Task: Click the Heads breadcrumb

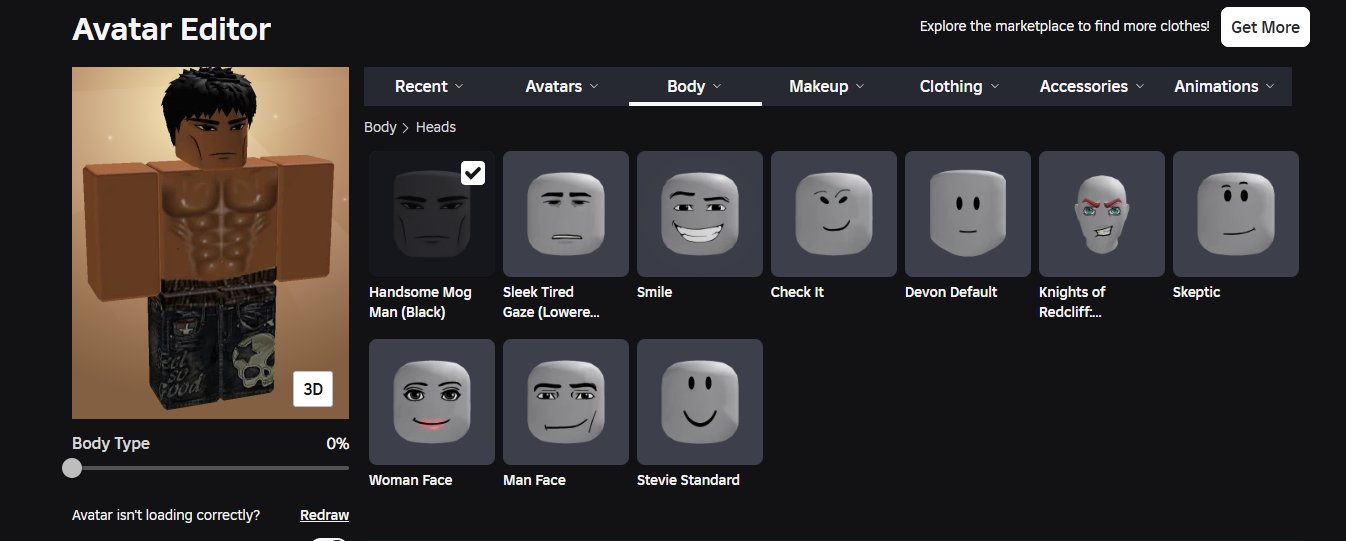Action: 436,127
